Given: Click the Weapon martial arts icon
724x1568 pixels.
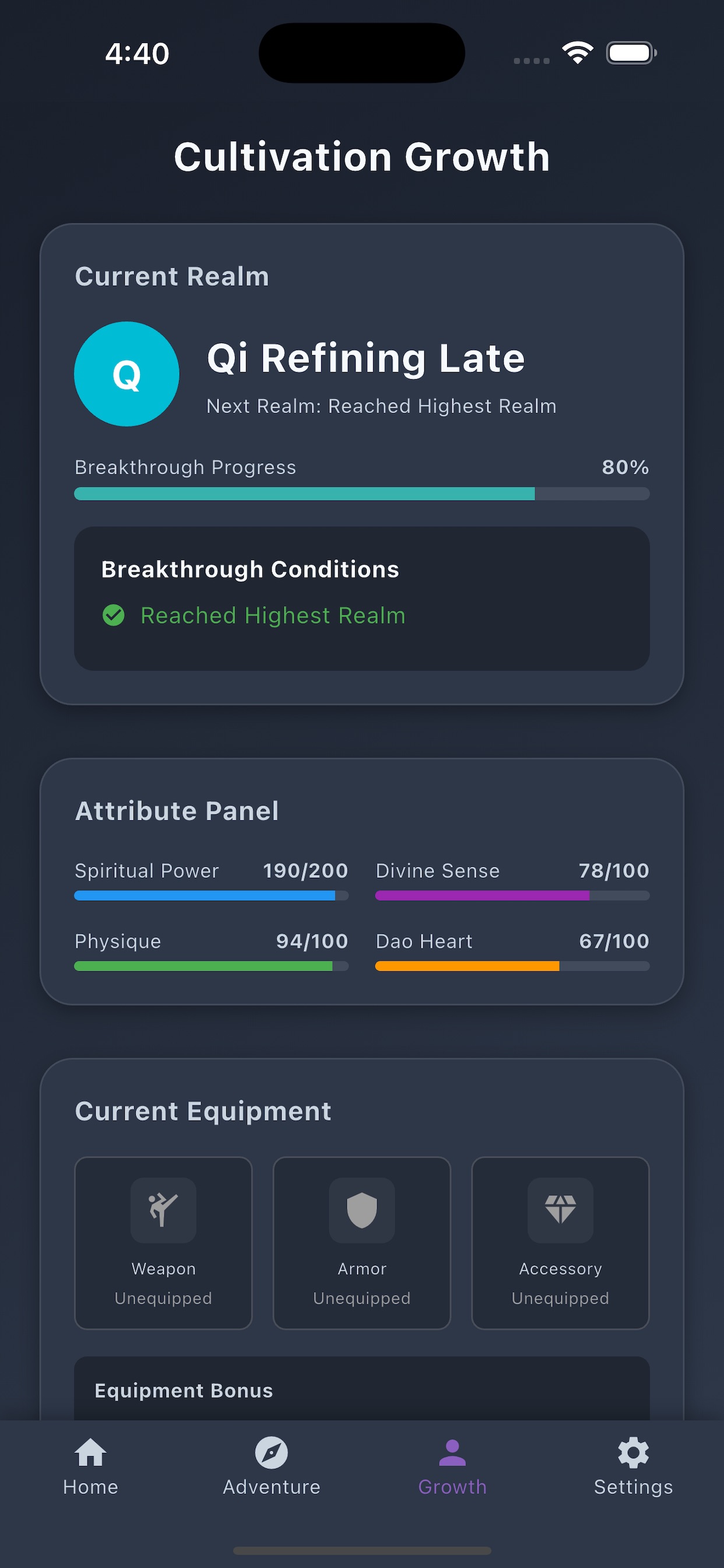Looking at the screenshot, I should click(163, 1209).
